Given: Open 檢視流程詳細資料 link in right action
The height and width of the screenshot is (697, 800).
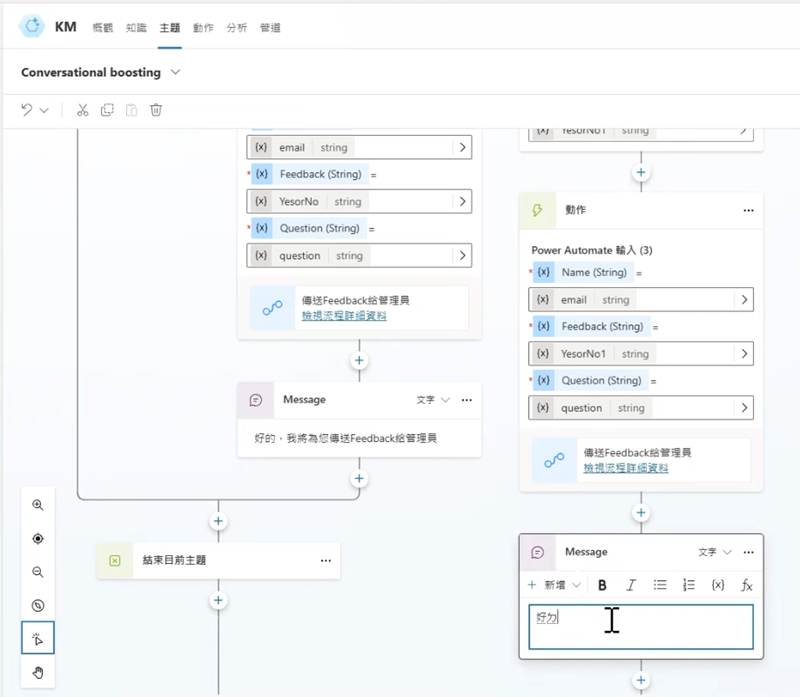Looking at the screenshot, I should 626,467.
